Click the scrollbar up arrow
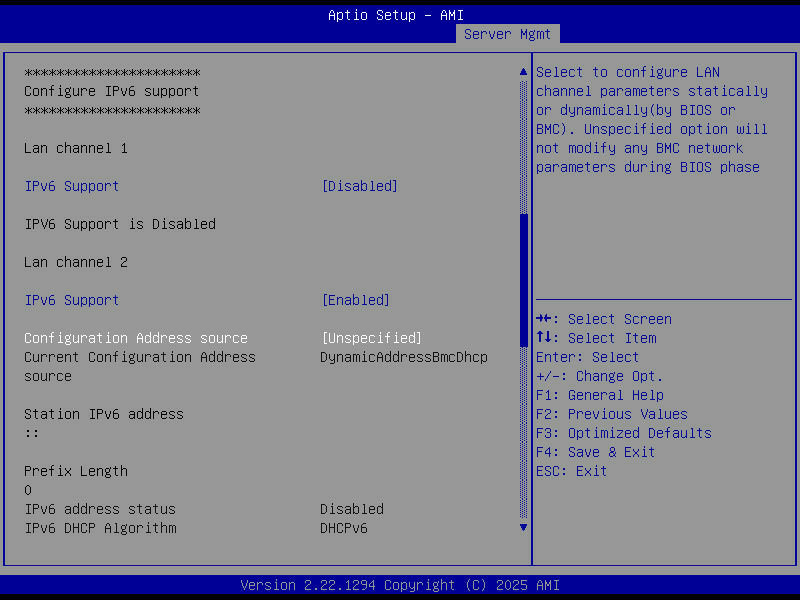This screenshot has height=600, width=800. [522, 71]
